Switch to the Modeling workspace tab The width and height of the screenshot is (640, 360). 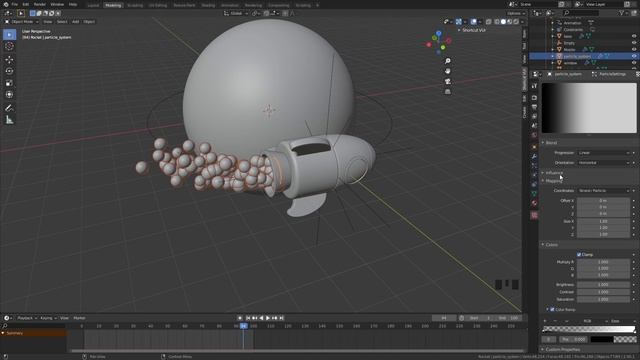click(113, 5)
